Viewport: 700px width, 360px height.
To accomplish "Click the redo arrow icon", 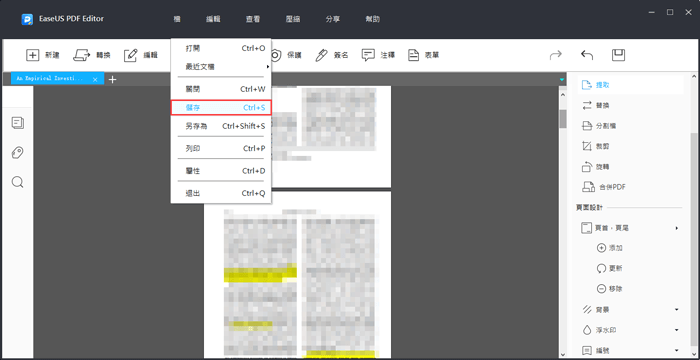I will tap(556, 55).
